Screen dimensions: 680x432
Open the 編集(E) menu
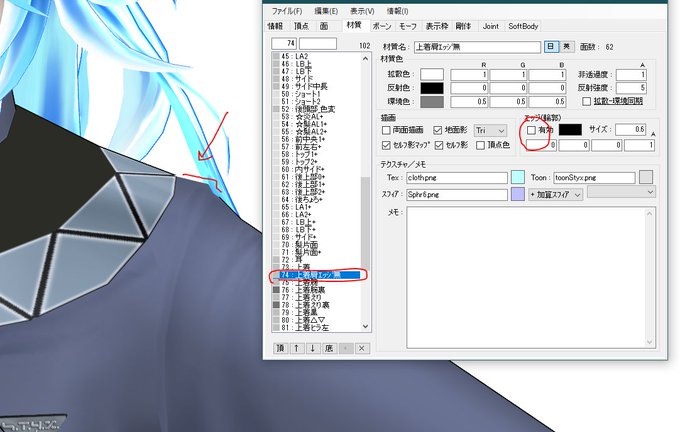(x=326, y=11)
